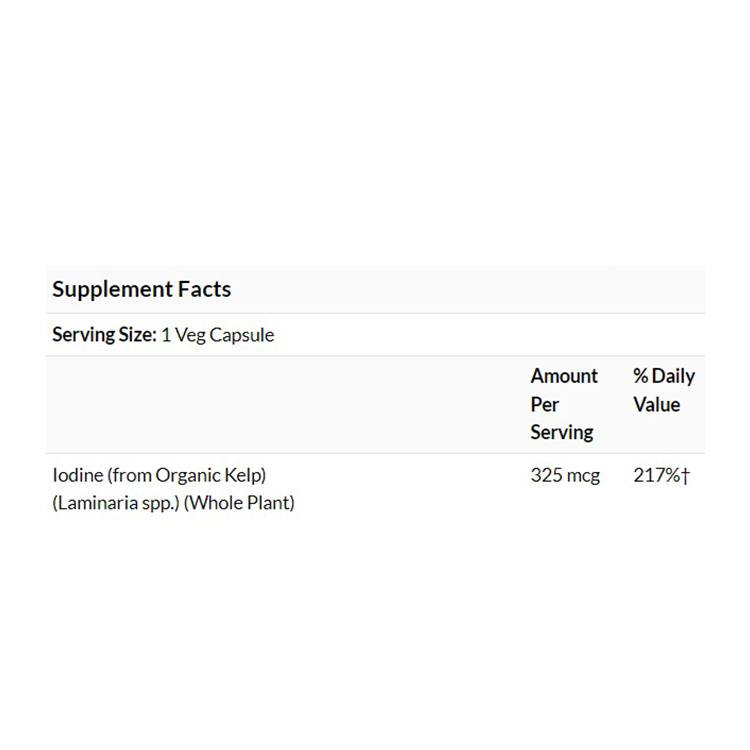The height and width of the screenshot is (750, 750).
Task: Click the "mcg" unit text
Action: click(582, 476)
